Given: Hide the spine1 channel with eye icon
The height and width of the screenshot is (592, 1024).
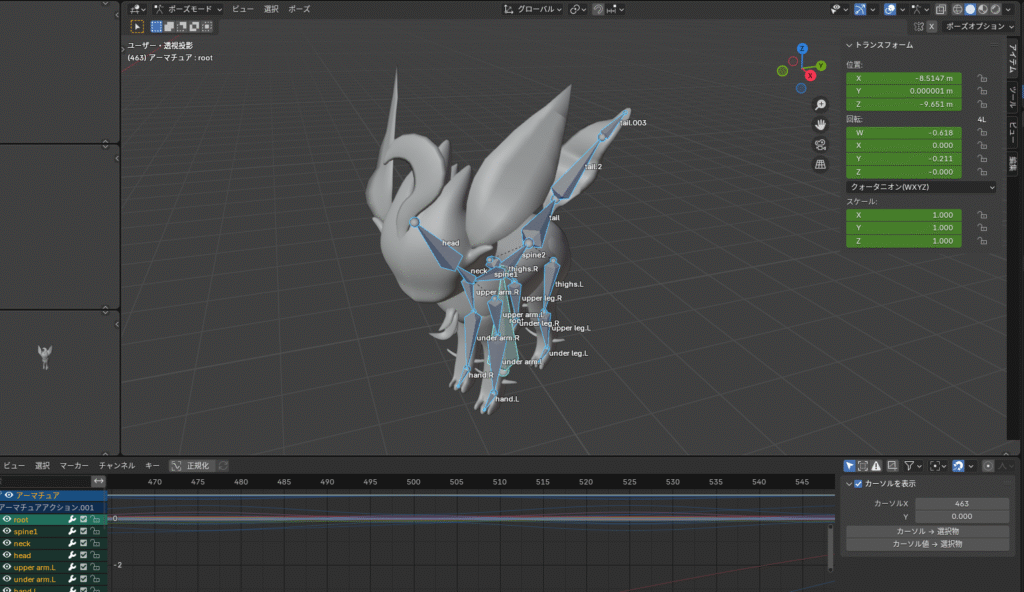Looking at the screenshot, I should pyautogui.click(x=7, y=532).
